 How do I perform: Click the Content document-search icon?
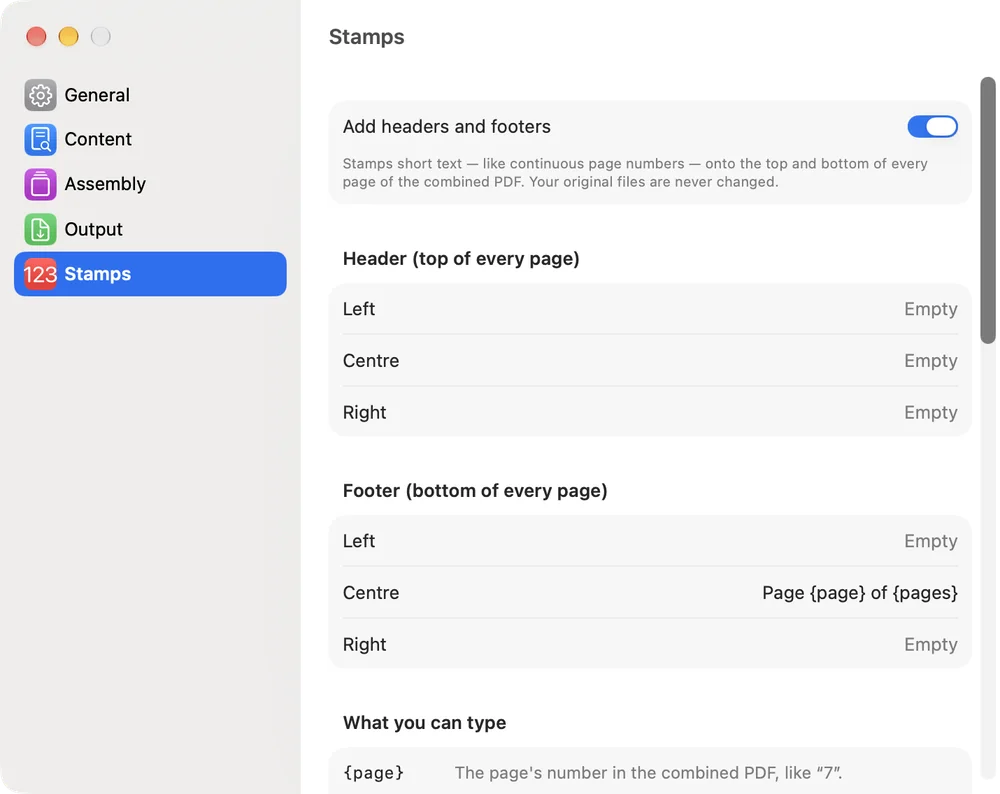40,140
